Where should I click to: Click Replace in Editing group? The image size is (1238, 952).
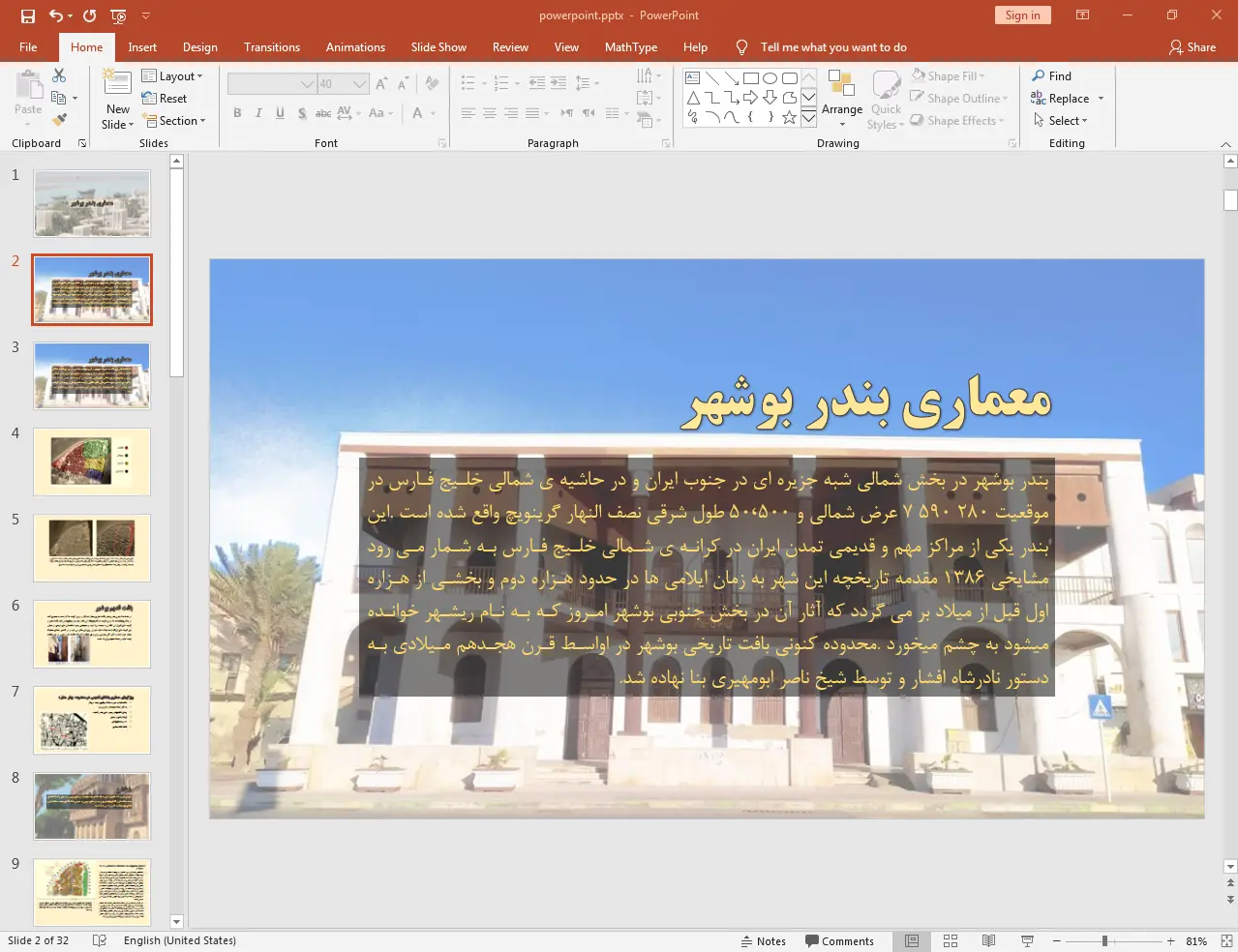point(1060,98)
